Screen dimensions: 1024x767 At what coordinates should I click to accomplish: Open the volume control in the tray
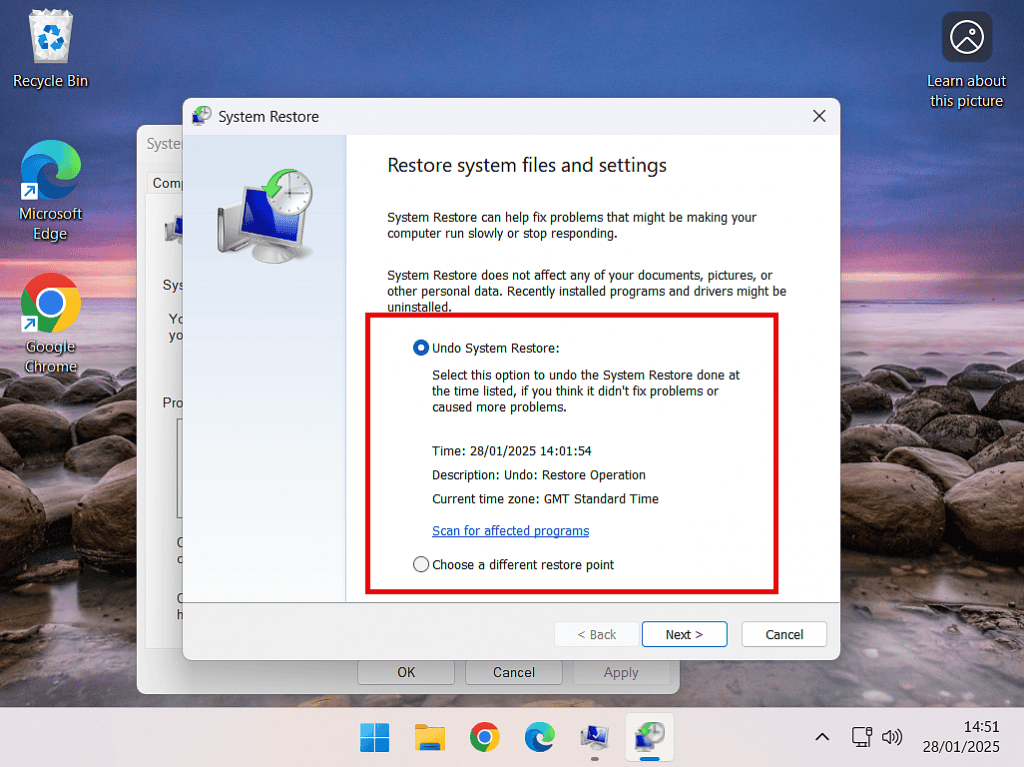pyautogui.click(x=892, y=738)
